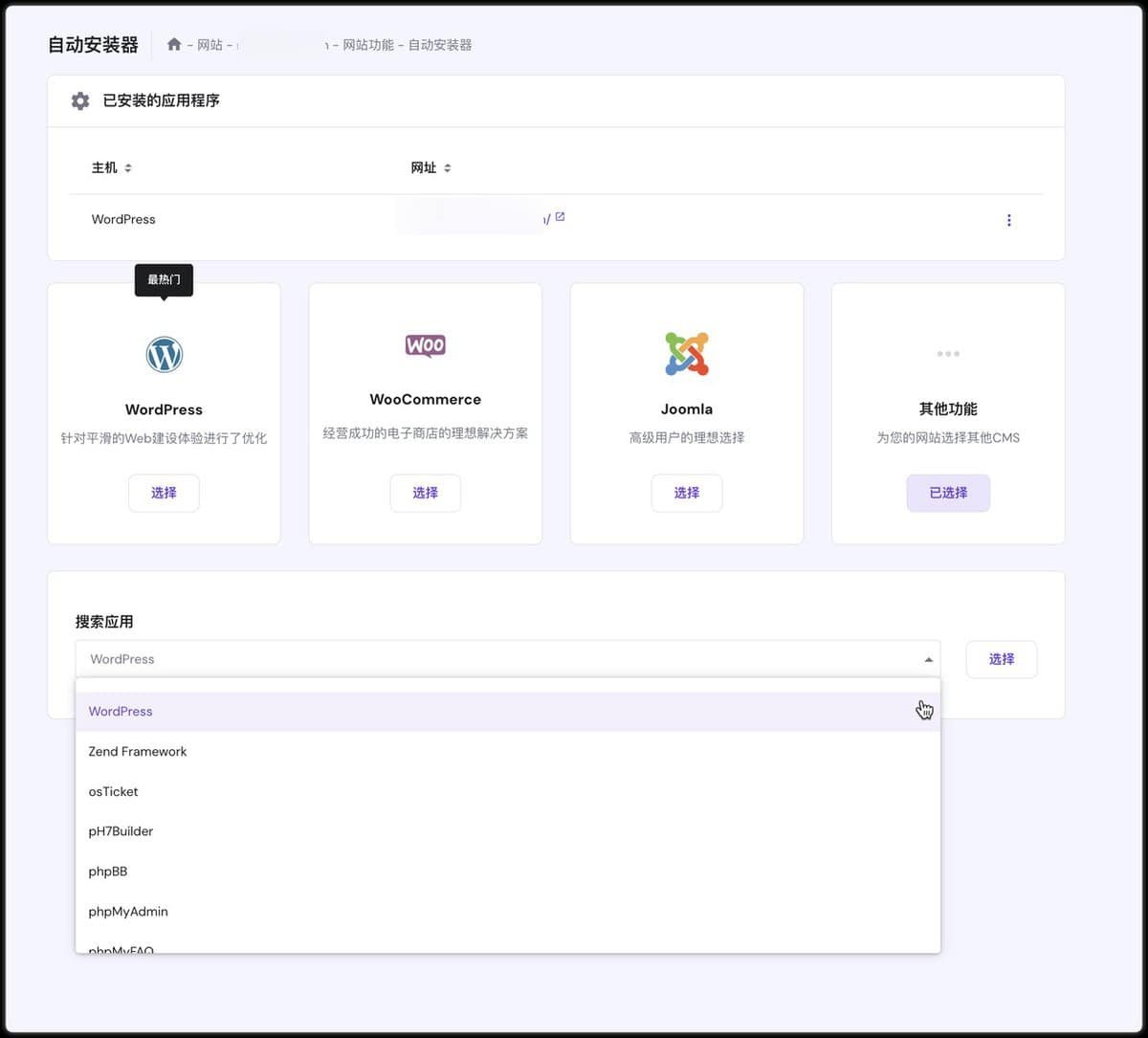Sort the table by the 主机 column
1148x1038 pixels.
point(111,167)
